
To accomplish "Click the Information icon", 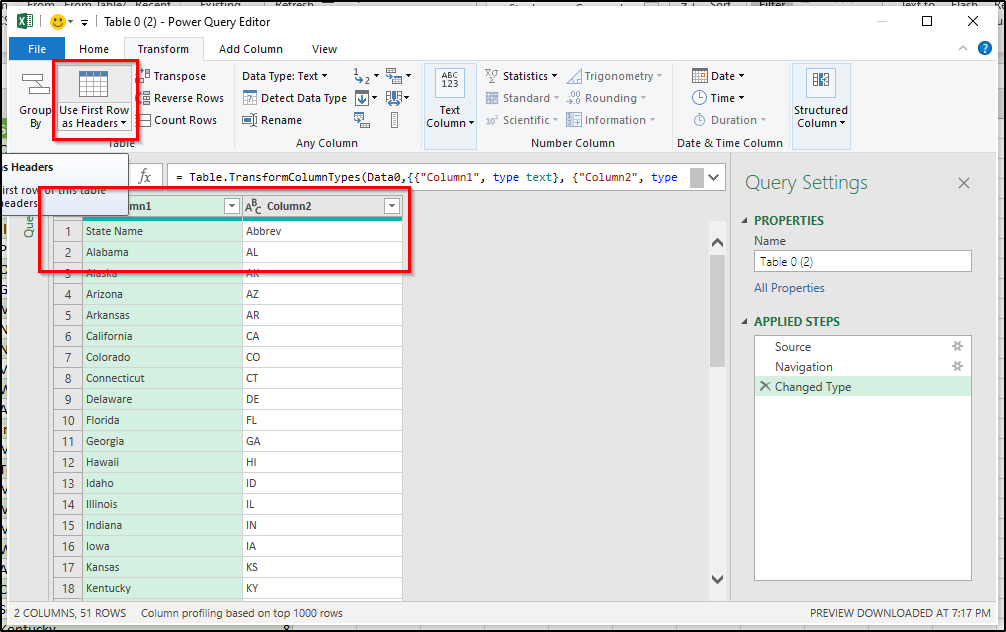I will click(x=574, y=120).
